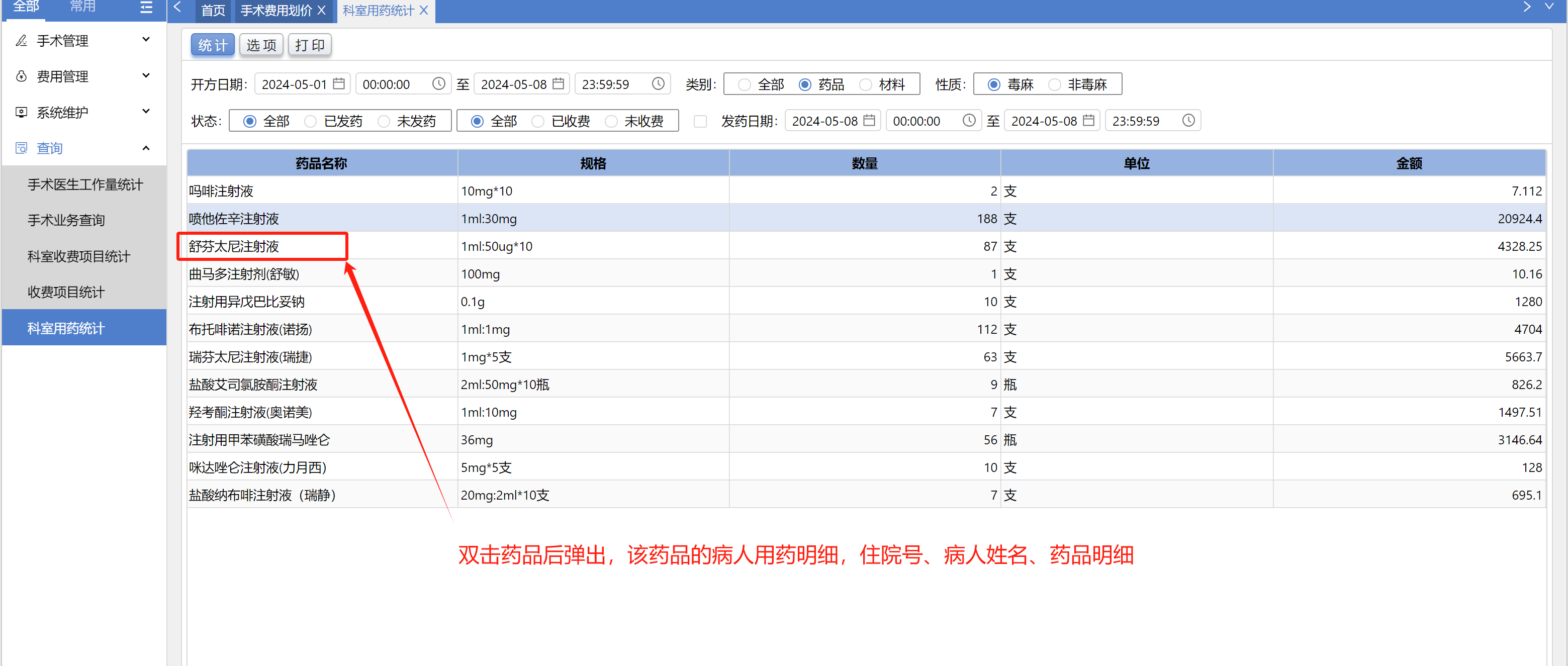Select the 非毒麻 nature radio button
The image size is (1568, 666).
tap(1055, 84)
